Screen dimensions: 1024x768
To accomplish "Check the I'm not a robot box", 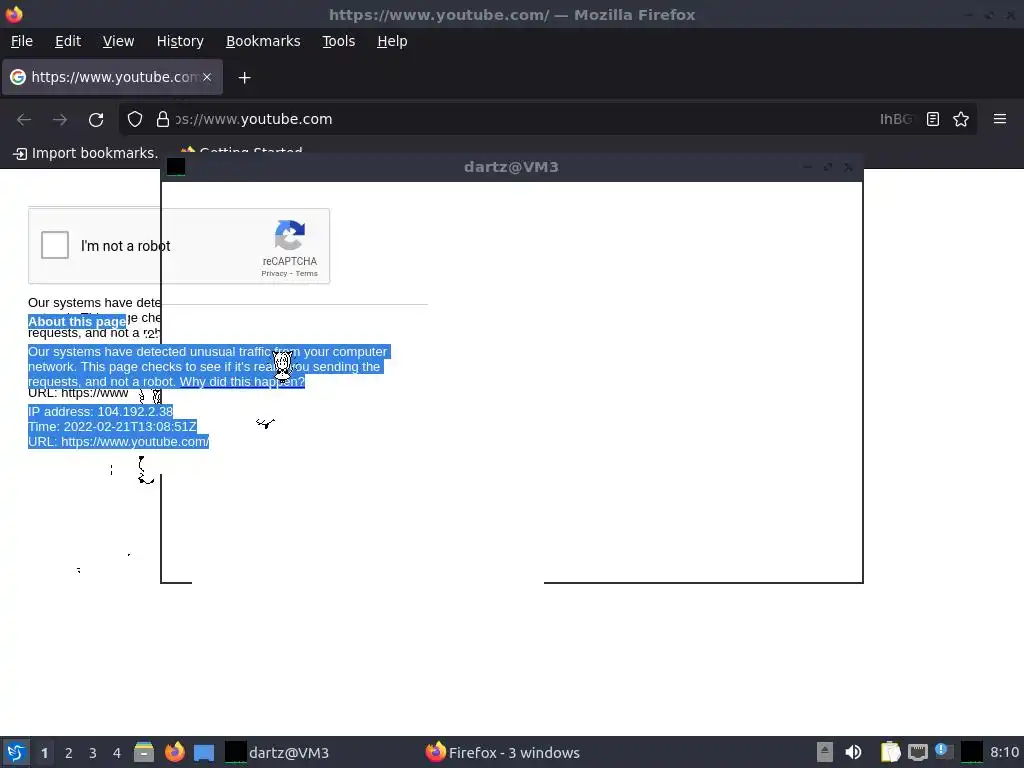I will click(x=55, y=246).
